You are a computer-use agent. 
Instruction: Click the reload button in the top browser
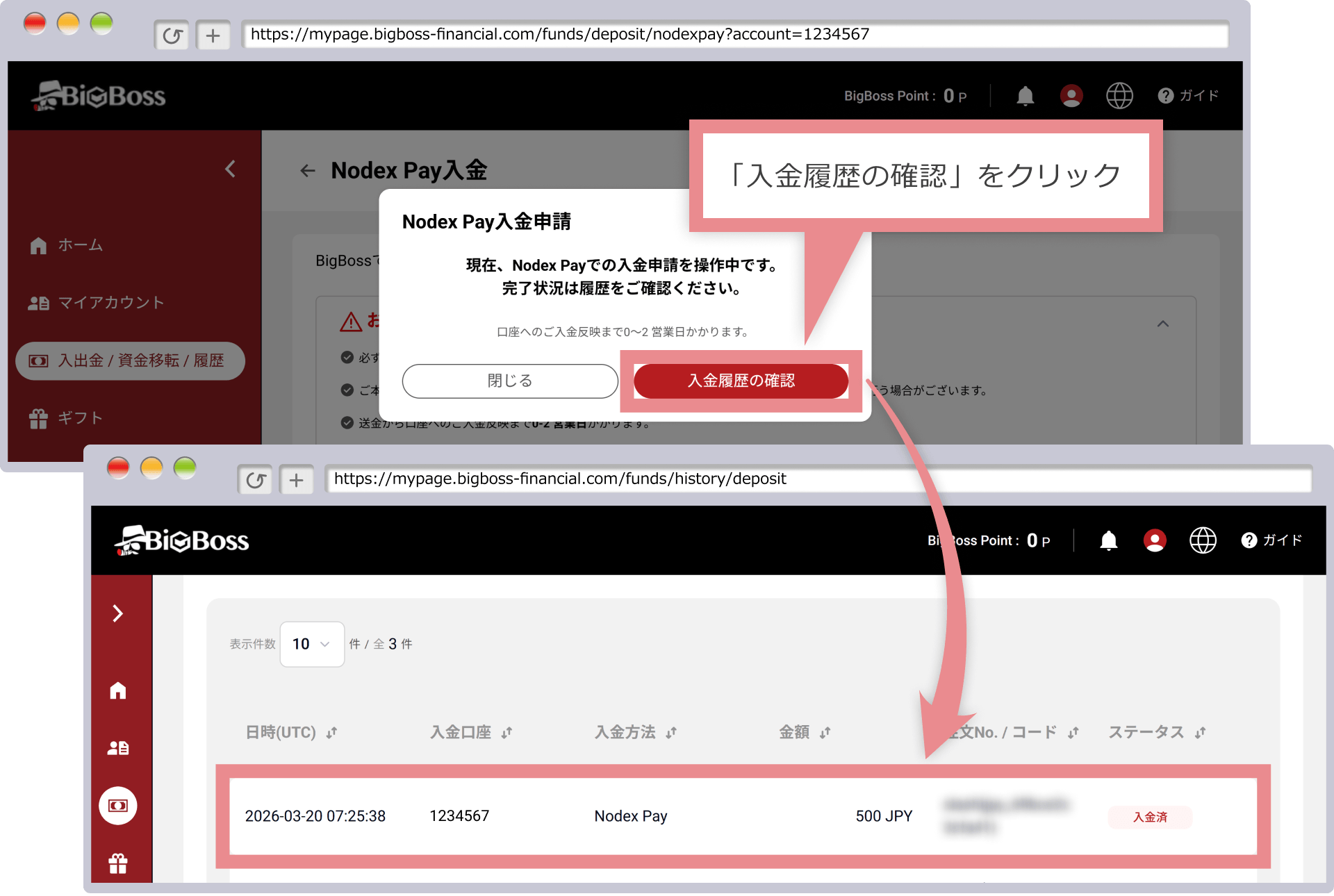(x=172, y=35)
